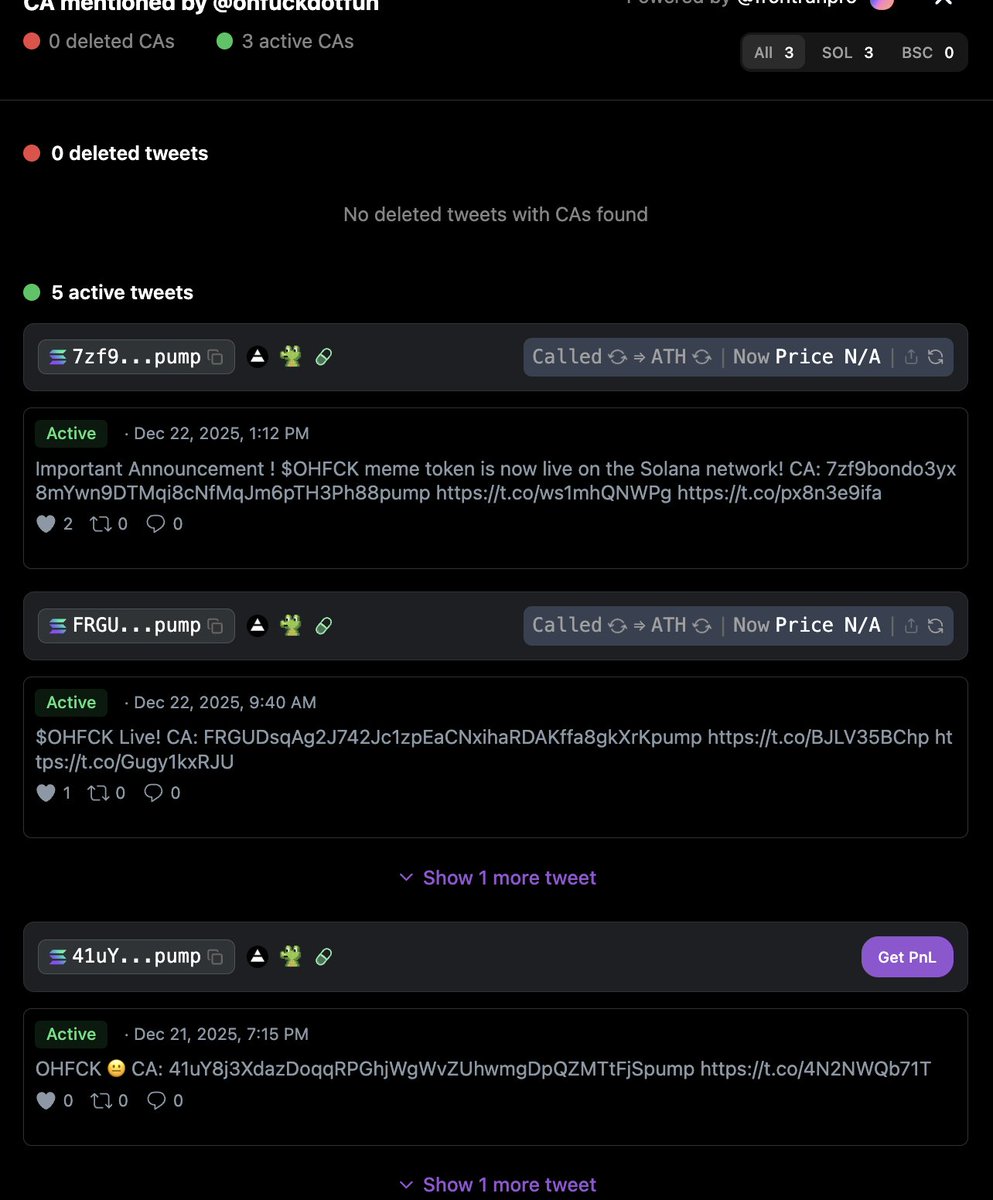This screenshot has height=1200, width=993.
Task: Click Active badge on Dec 21 7:15 PM tweet
Action: 71,1035
